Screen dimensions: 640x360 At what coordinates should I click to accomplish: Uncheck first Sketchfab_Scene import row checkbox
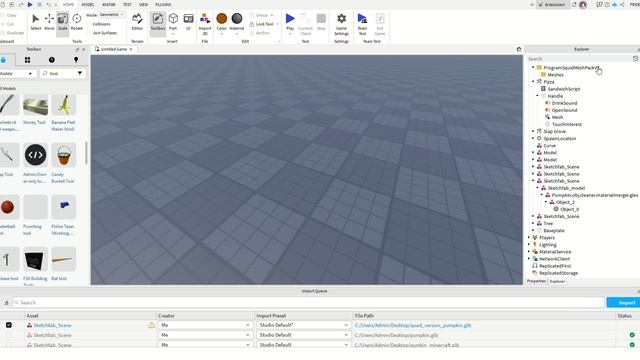coord(9,325)
